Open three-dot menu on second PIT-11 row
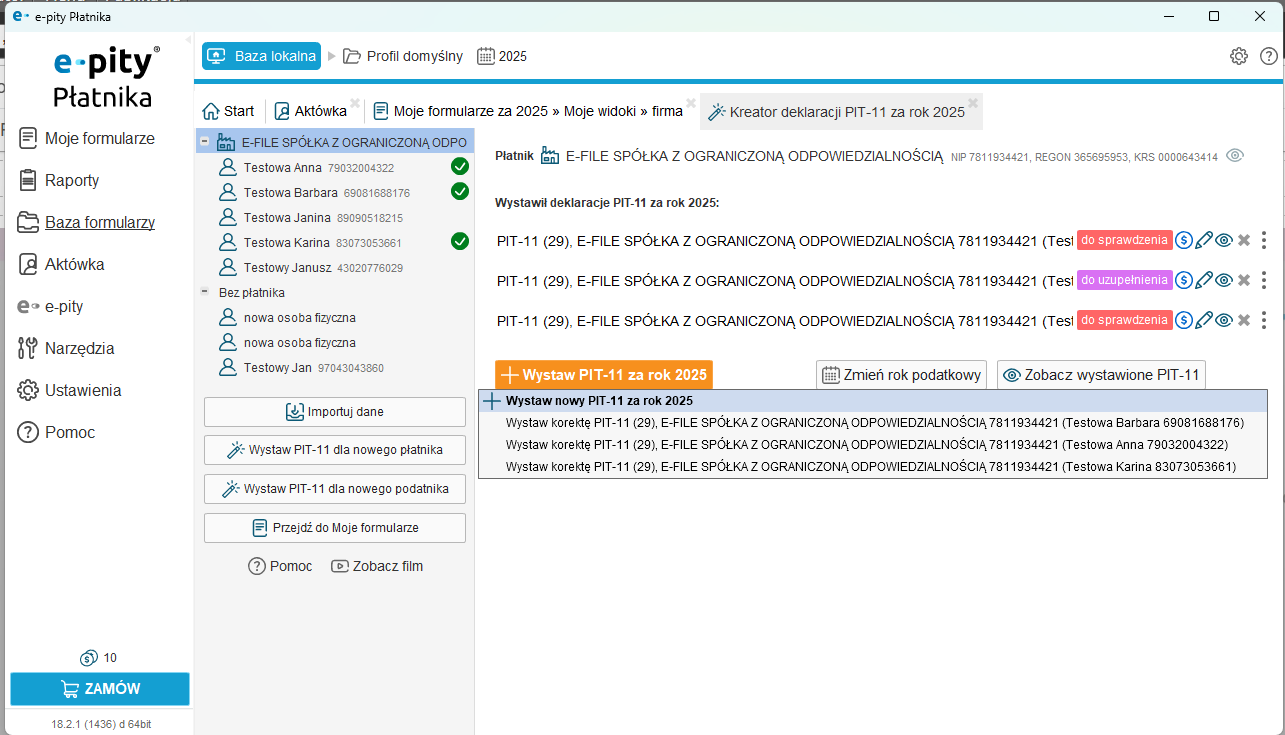The image size is (1285, 735). (x=1264, y=280)
